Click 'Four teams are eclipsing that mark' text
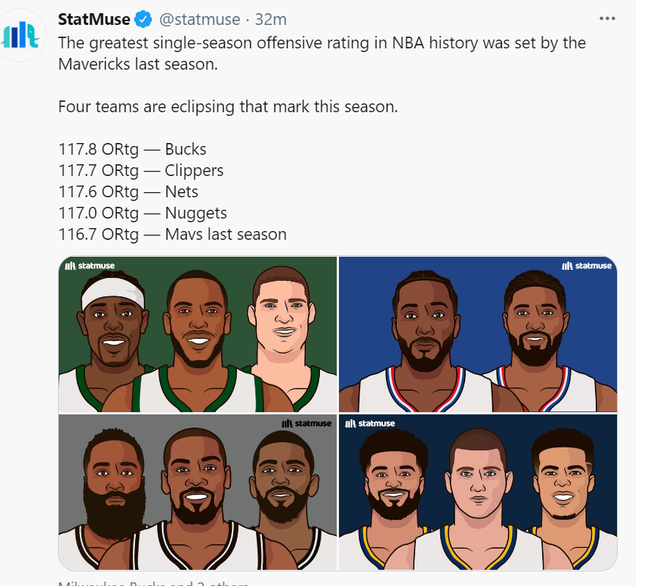 [x=184, y=107]
